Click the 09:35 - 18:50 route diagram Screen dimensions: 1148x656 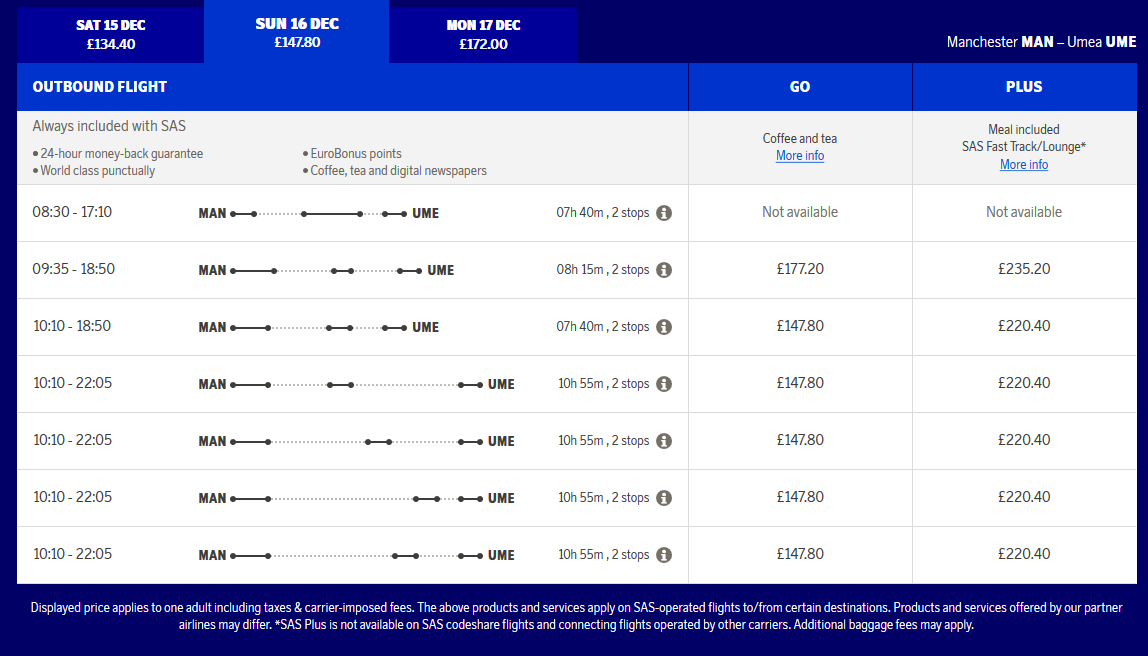pos(326,270)
